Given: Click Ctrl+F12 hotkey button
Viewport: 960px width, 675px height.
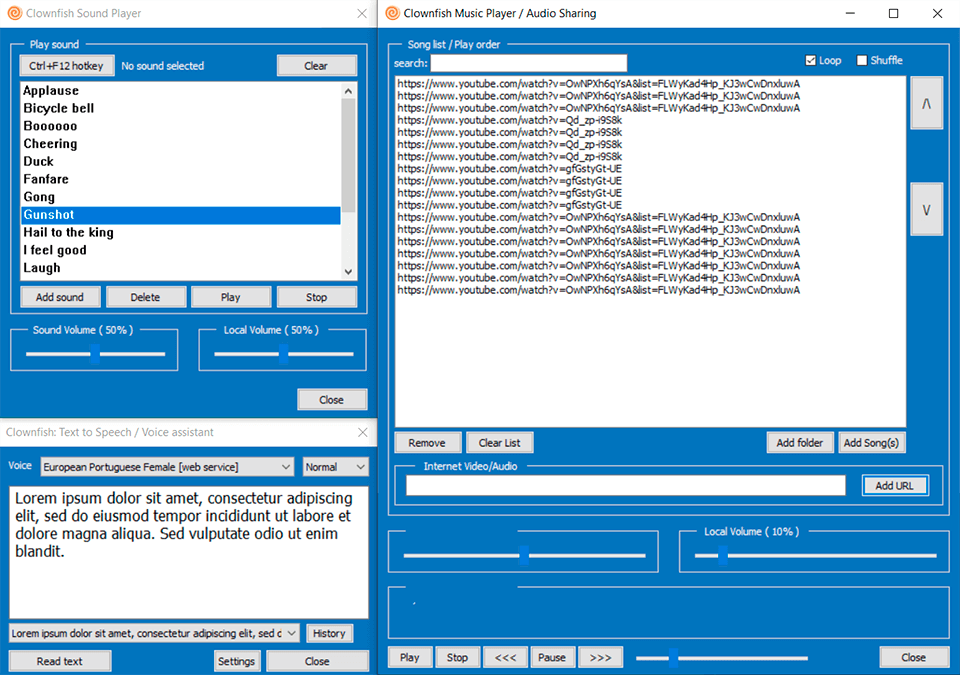Looking at the screenshot, I should click(68, 66).
